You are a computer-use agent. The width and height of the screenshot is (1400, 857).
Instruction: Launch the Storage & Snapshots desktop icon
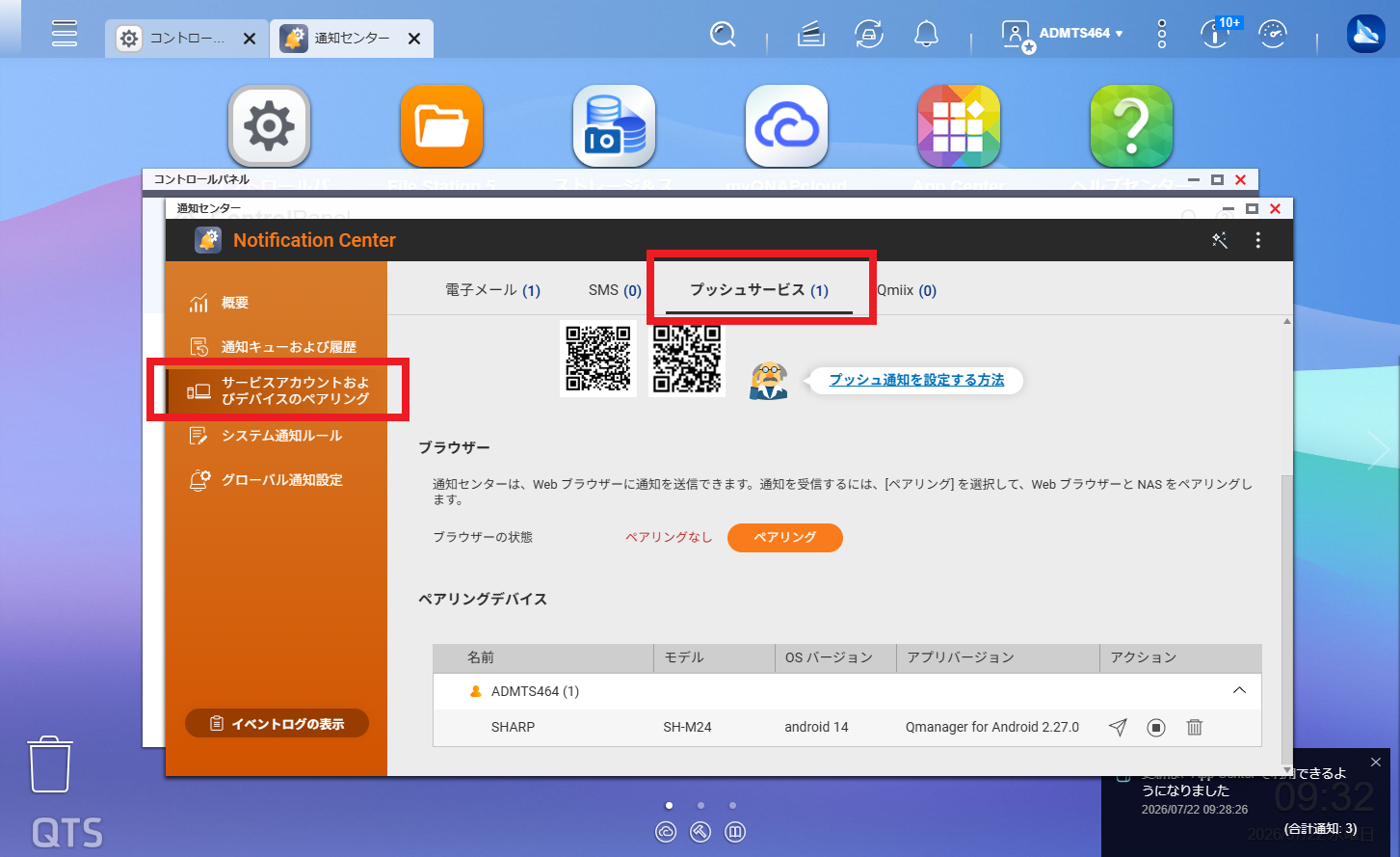click(614, 126)
